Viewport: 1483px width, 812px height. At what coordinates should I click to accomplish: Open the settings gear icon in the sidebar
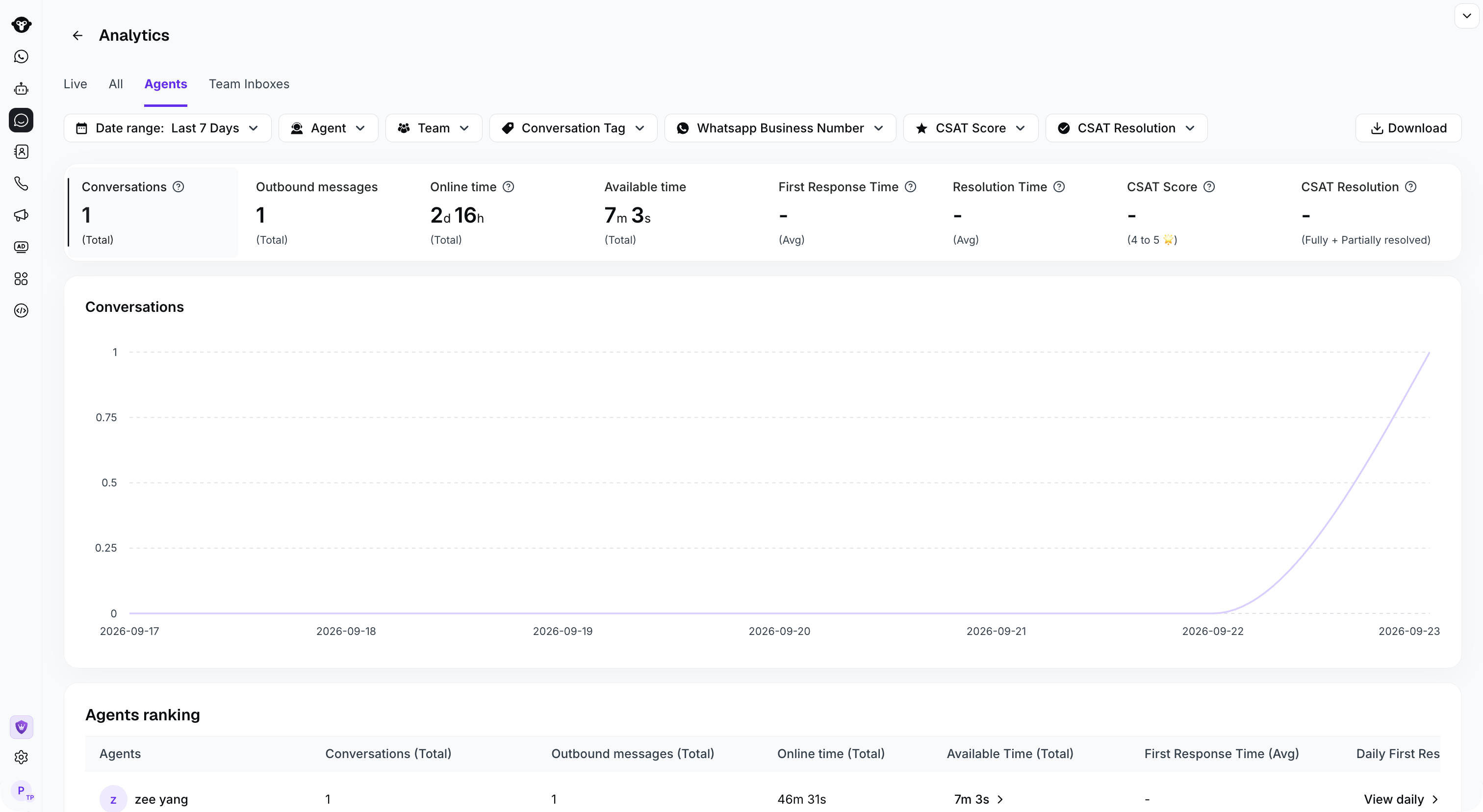21,758
